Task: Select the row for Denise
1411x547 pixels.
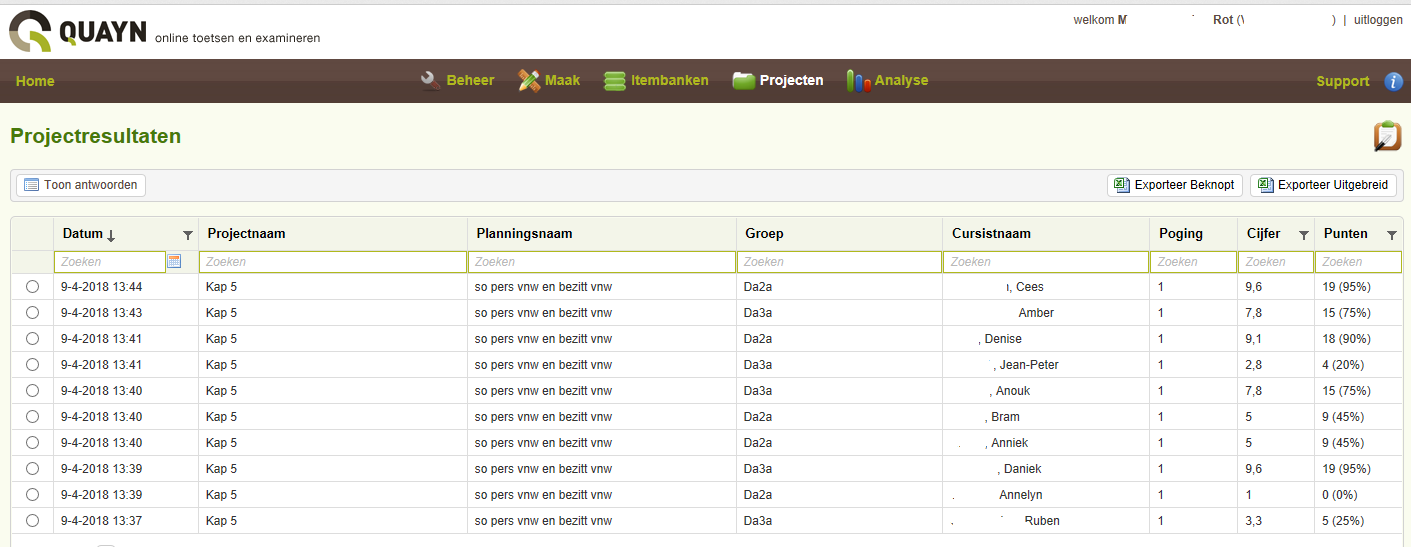Action: (x=32, y=338)
